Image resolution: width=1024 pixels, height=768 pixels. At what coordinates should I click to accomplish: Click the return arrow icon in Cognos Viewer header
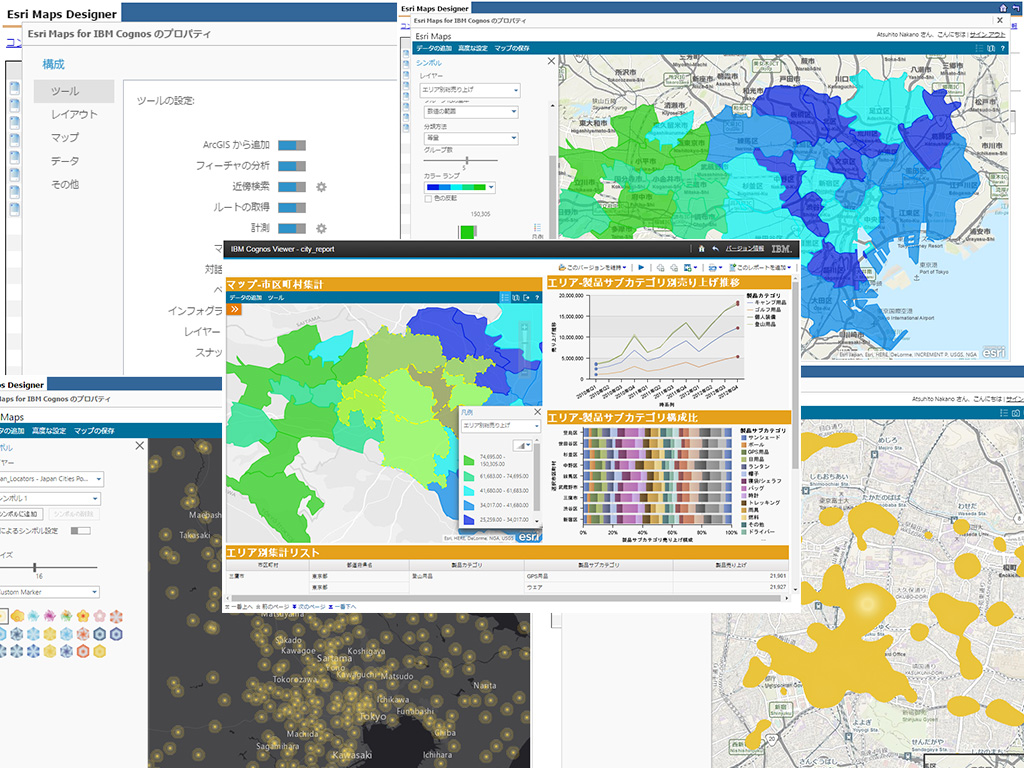(x=714, y=249)
